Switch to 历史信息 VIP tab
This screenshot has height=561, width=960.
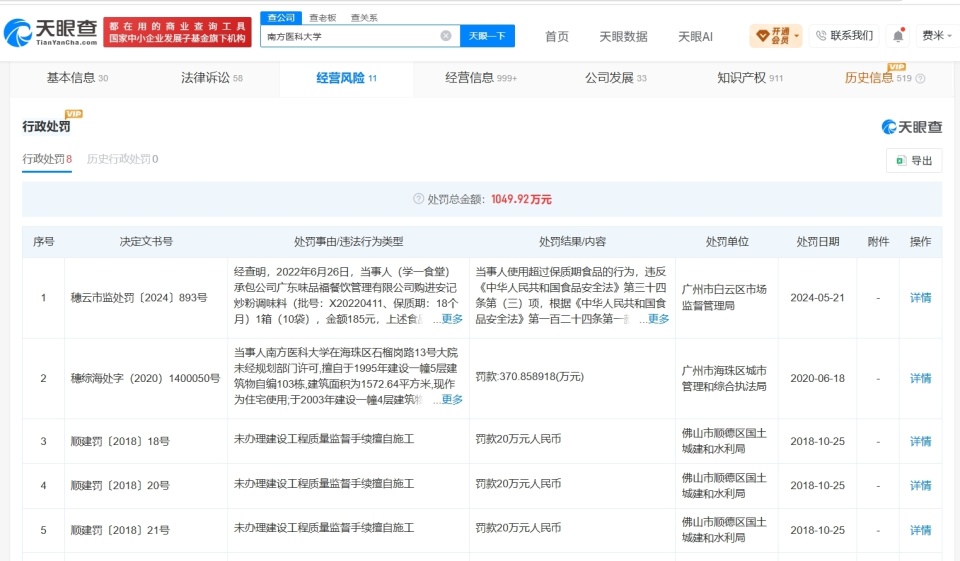click(878, 78)
